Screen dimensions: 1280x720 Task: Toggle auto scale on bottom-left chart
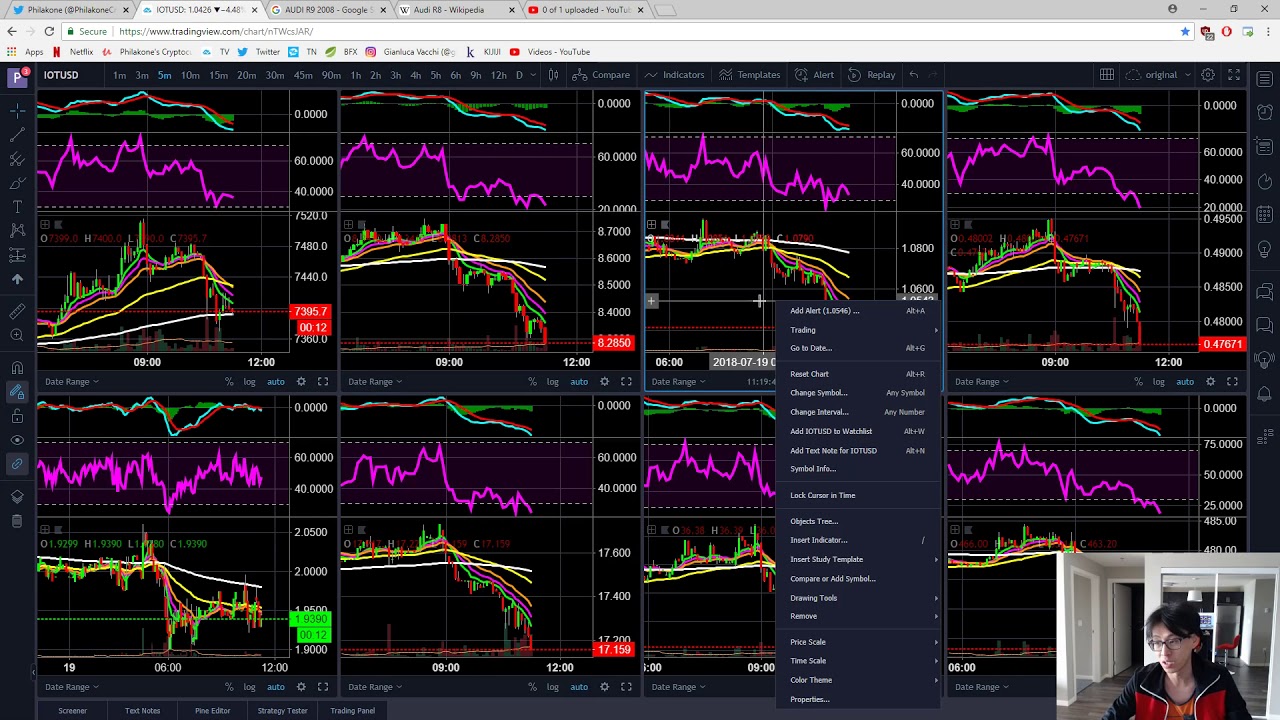275,687
